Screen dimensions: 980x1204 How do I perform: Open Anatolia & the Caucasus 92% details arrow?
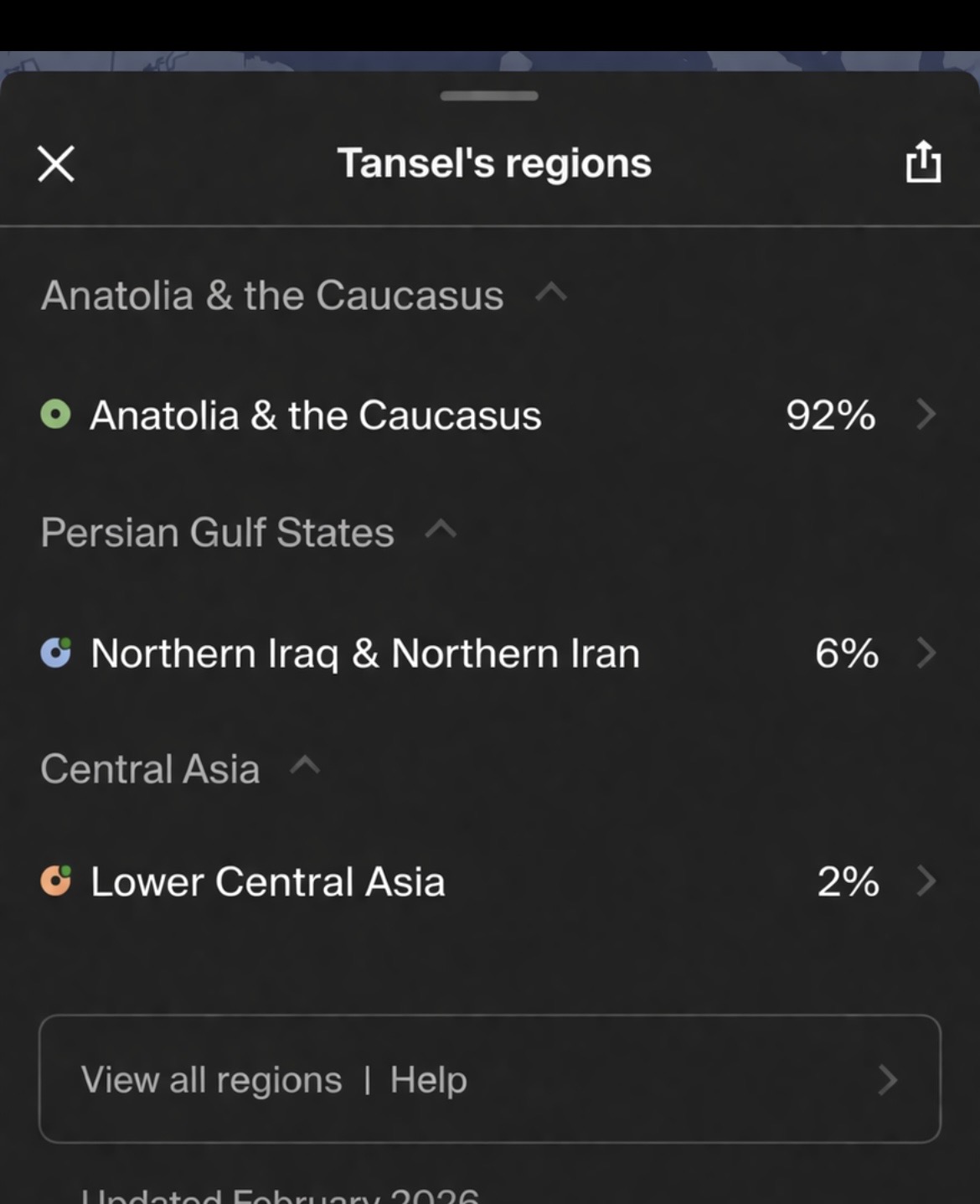926,415
